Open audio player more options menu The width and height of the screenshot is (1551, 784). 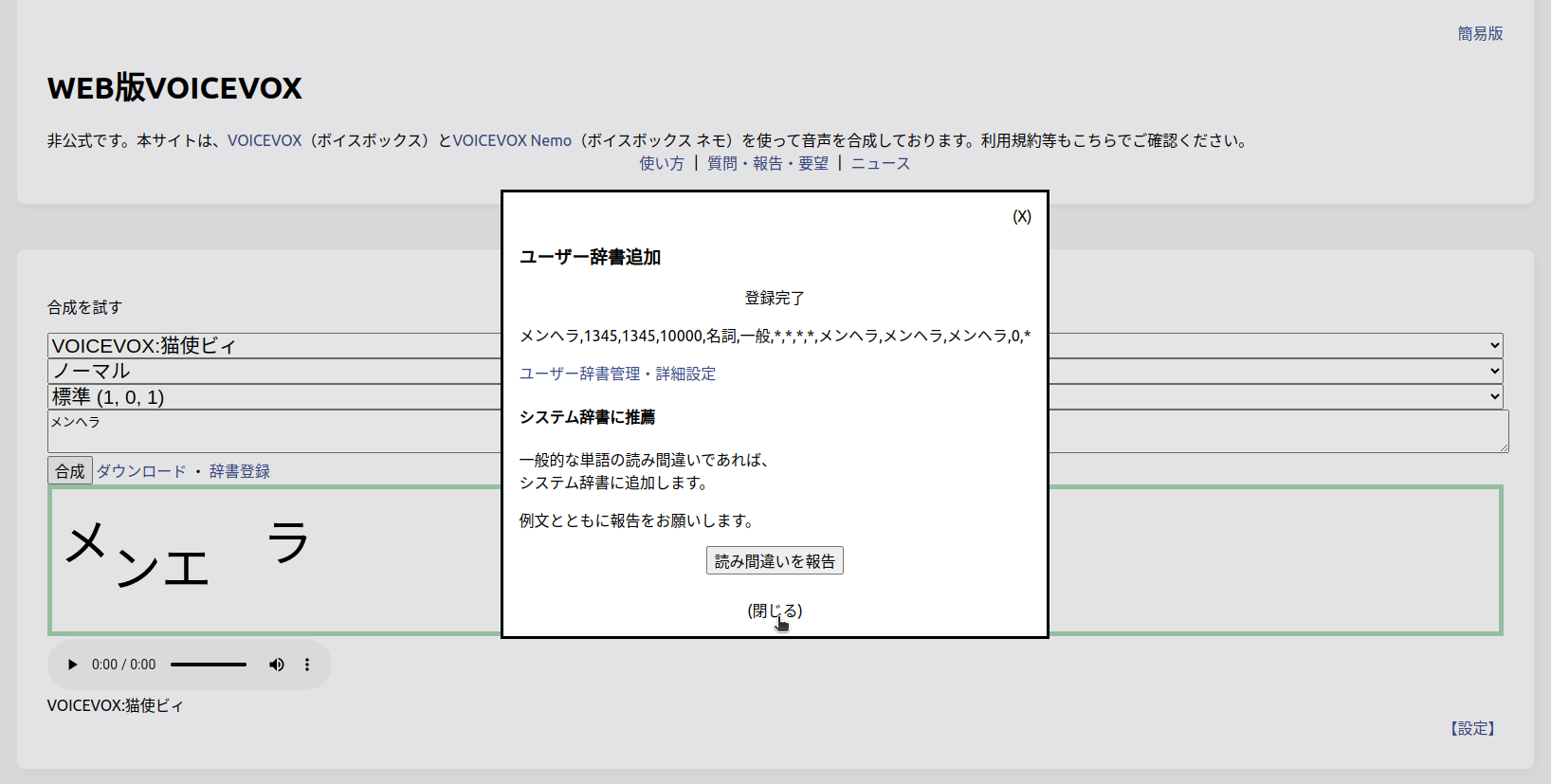(x=307, y=665)
